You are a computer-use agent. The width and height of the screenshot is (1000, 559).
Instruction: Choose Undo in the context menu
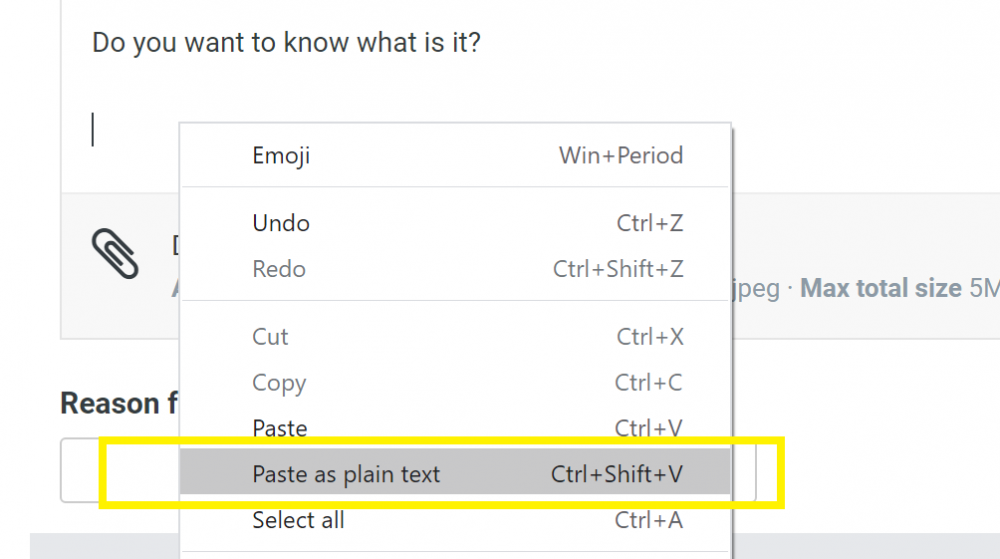click(281, 223)
